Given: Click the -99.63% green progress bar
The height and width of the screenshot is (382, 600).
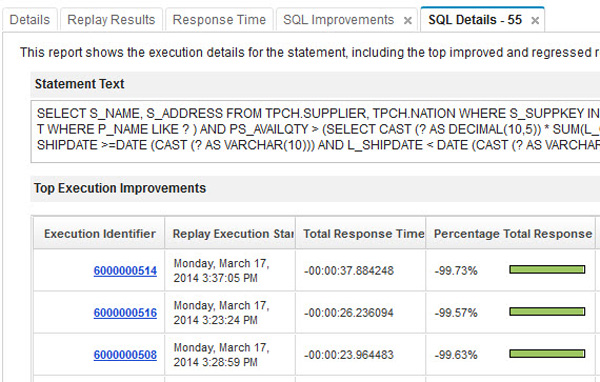Looking at the screenshot, I should pyautogui.click(x=547, y=354).
